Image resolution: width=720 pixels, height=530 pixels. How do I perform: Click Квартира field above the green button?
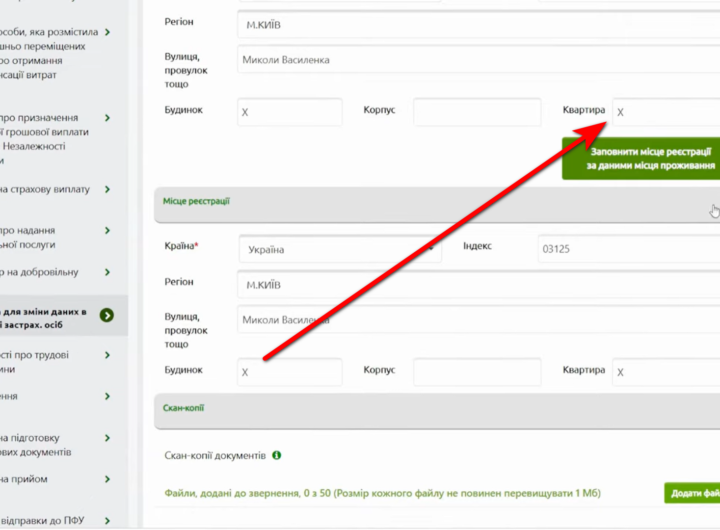(x=665, y=112)
